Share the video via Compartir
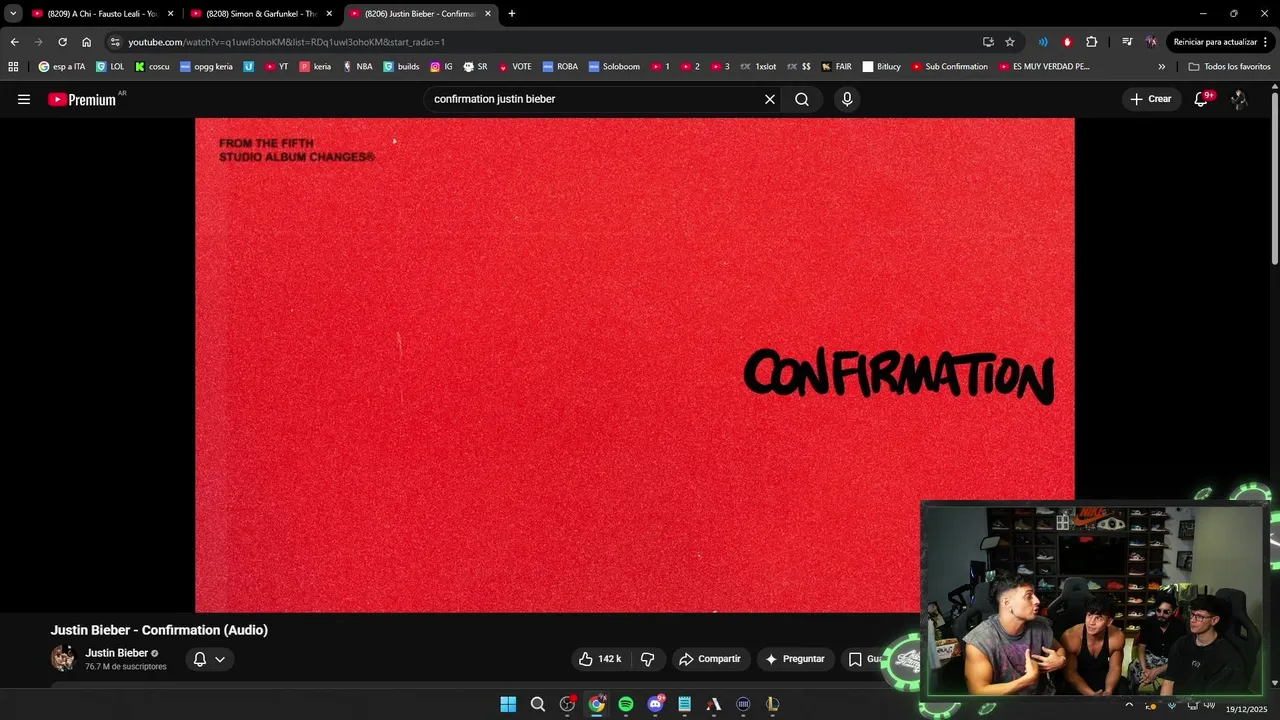The image size is (1280, 720). coord(710,659)
